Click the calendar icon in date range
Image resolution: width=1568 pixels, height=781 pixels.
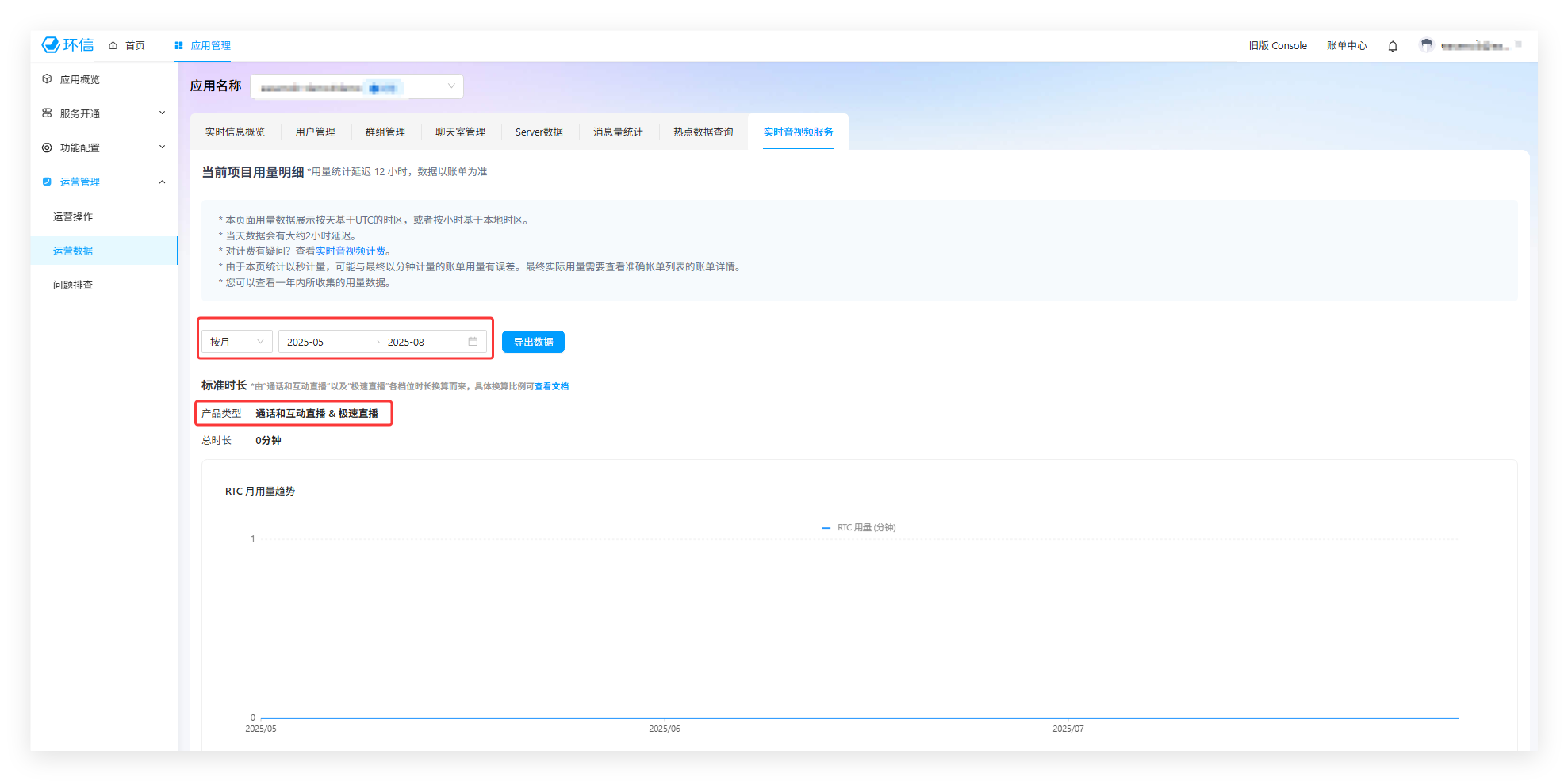click(473, 342)
